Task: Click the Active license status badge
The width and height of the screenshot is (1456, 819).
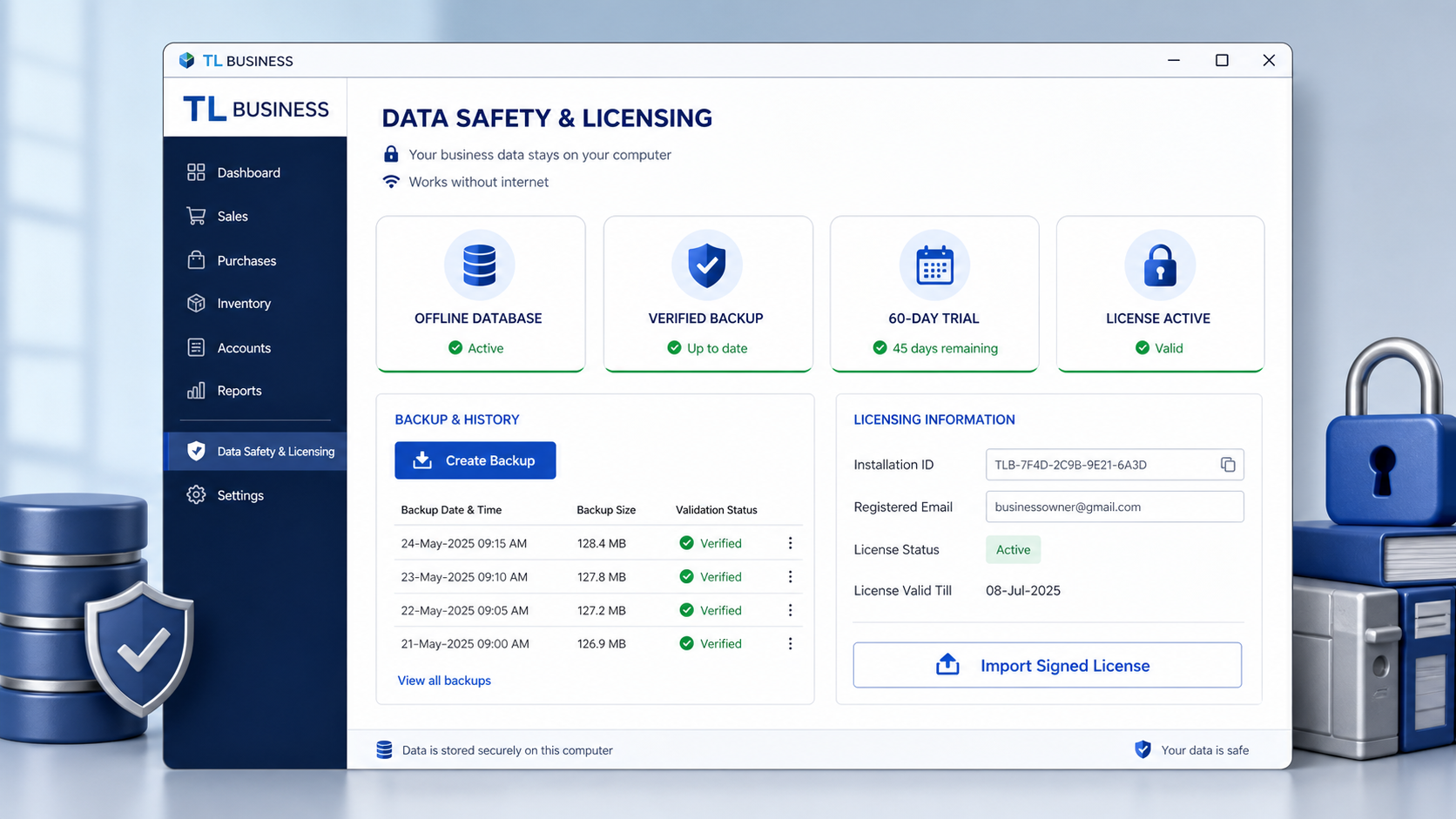Action: coord(1013,549)
